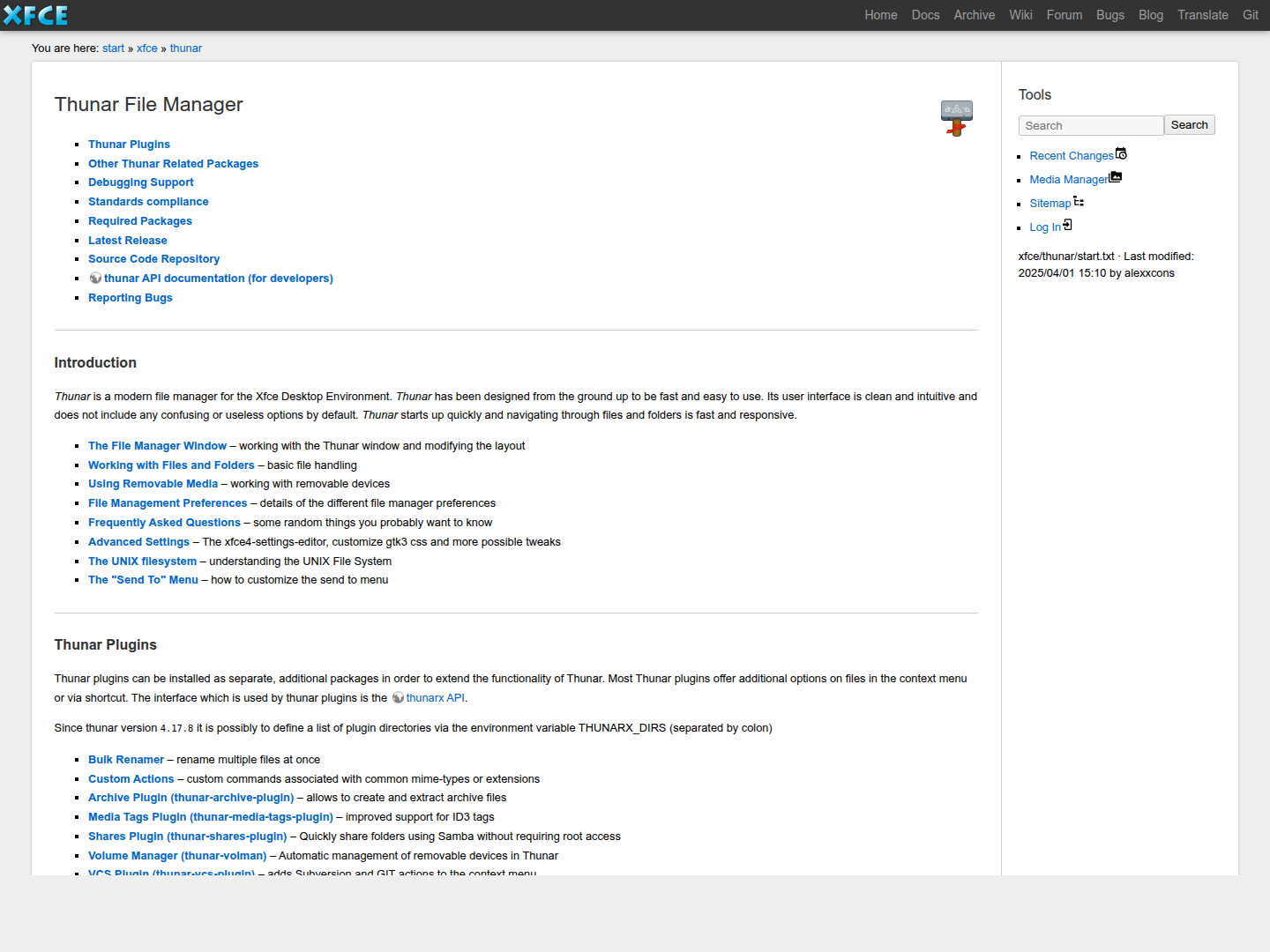Open The File Manager Window link
Image resolution: width=1270 pixels, height=952 pixels.
pos(157,446)
